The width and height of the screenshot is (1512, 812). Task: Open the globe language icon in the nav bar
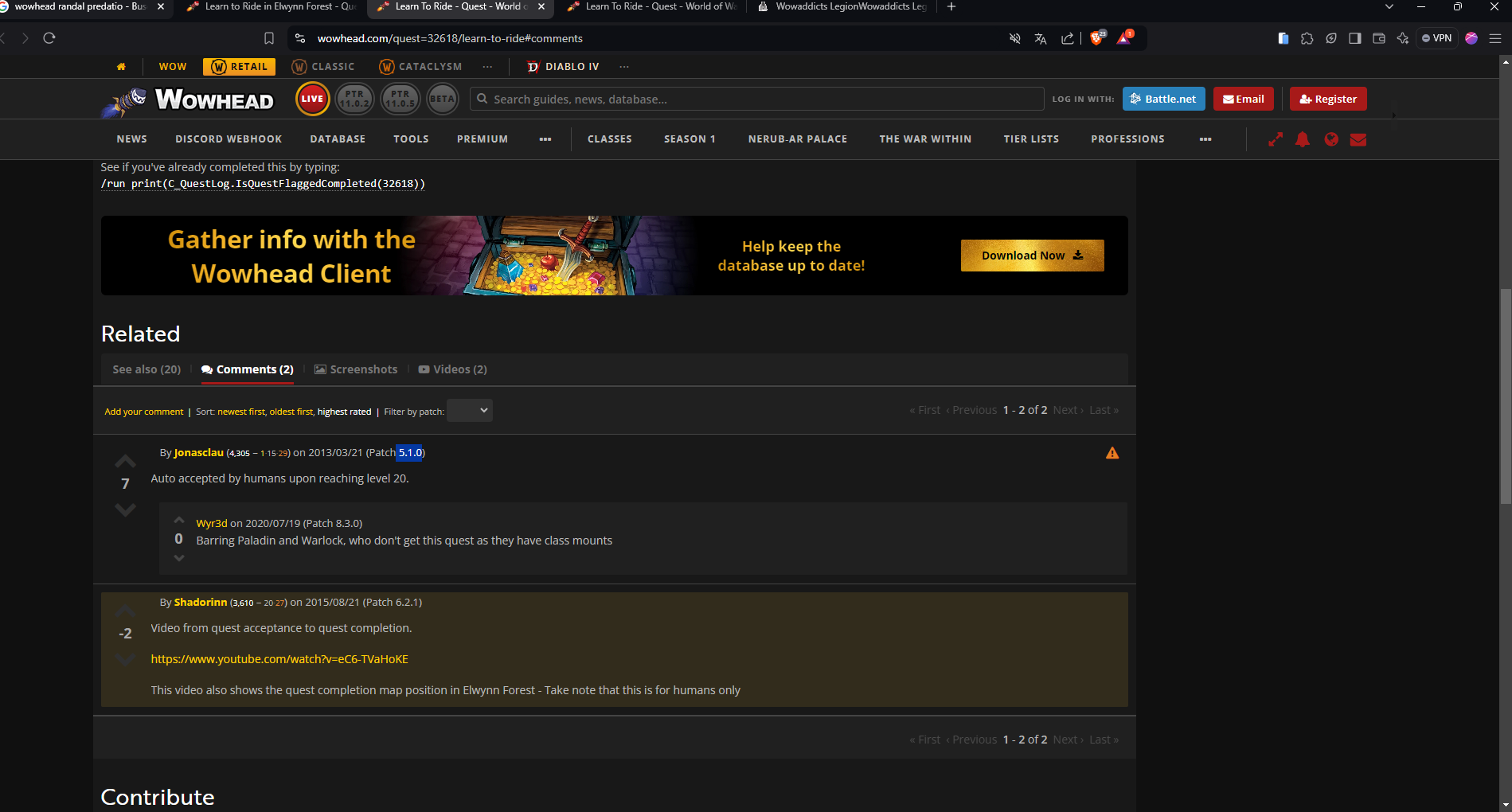point(1330,139)
